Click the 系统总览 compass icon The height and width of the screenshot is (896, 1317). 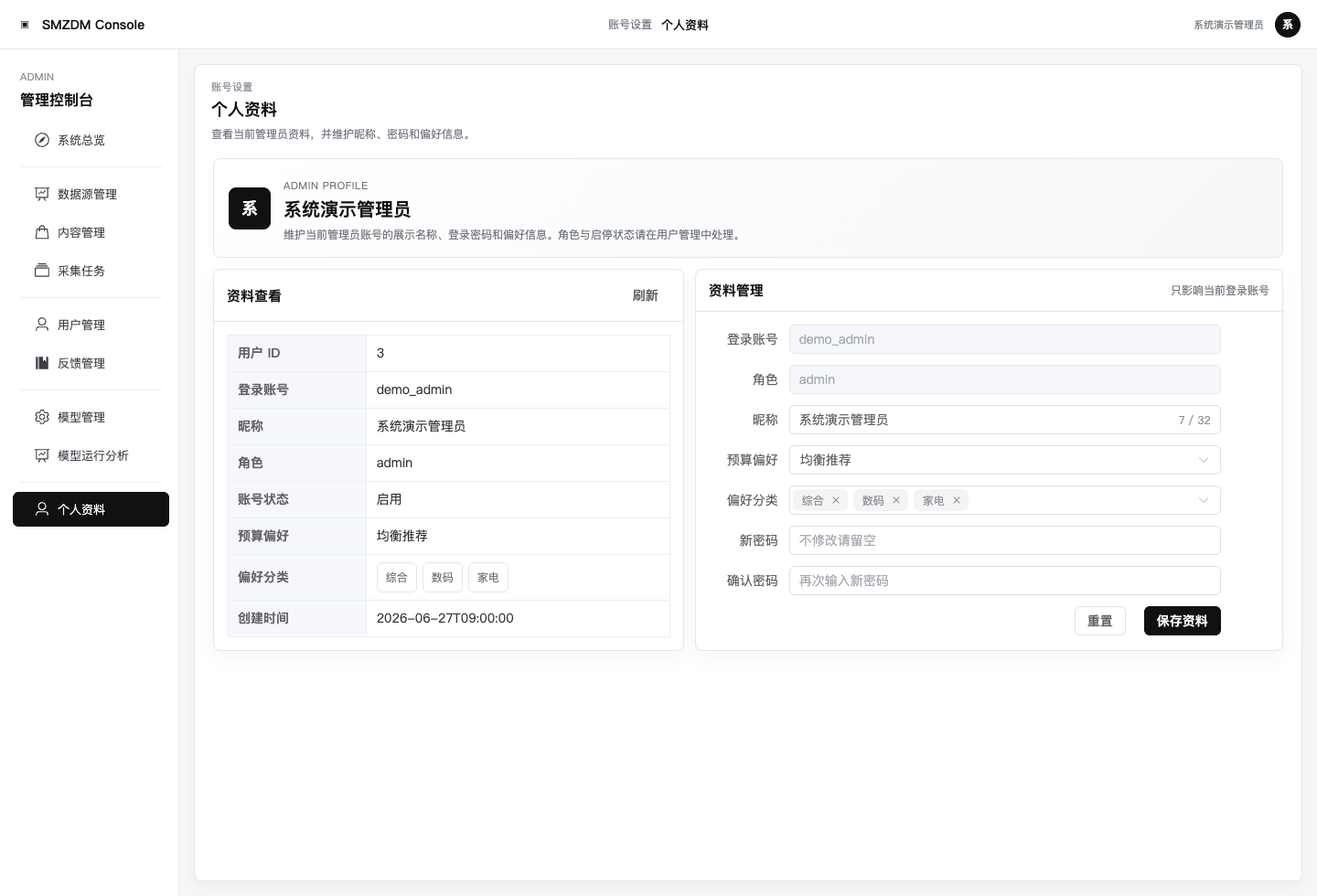42,140
